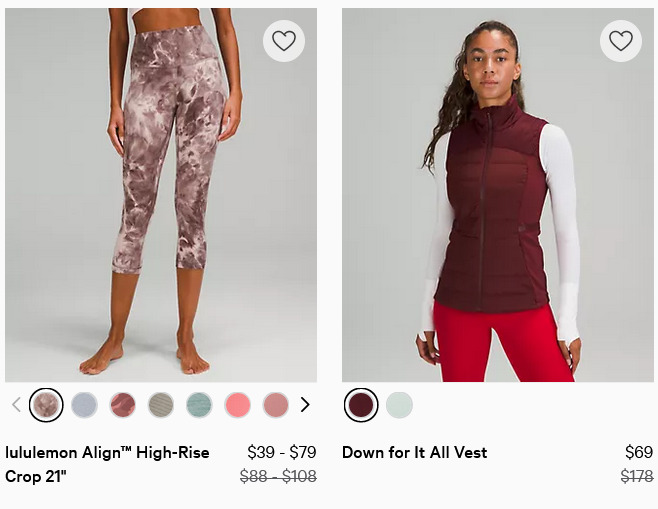Click the $39 - $79 sale price
This screenshot has height=509, width=658.
282,452
